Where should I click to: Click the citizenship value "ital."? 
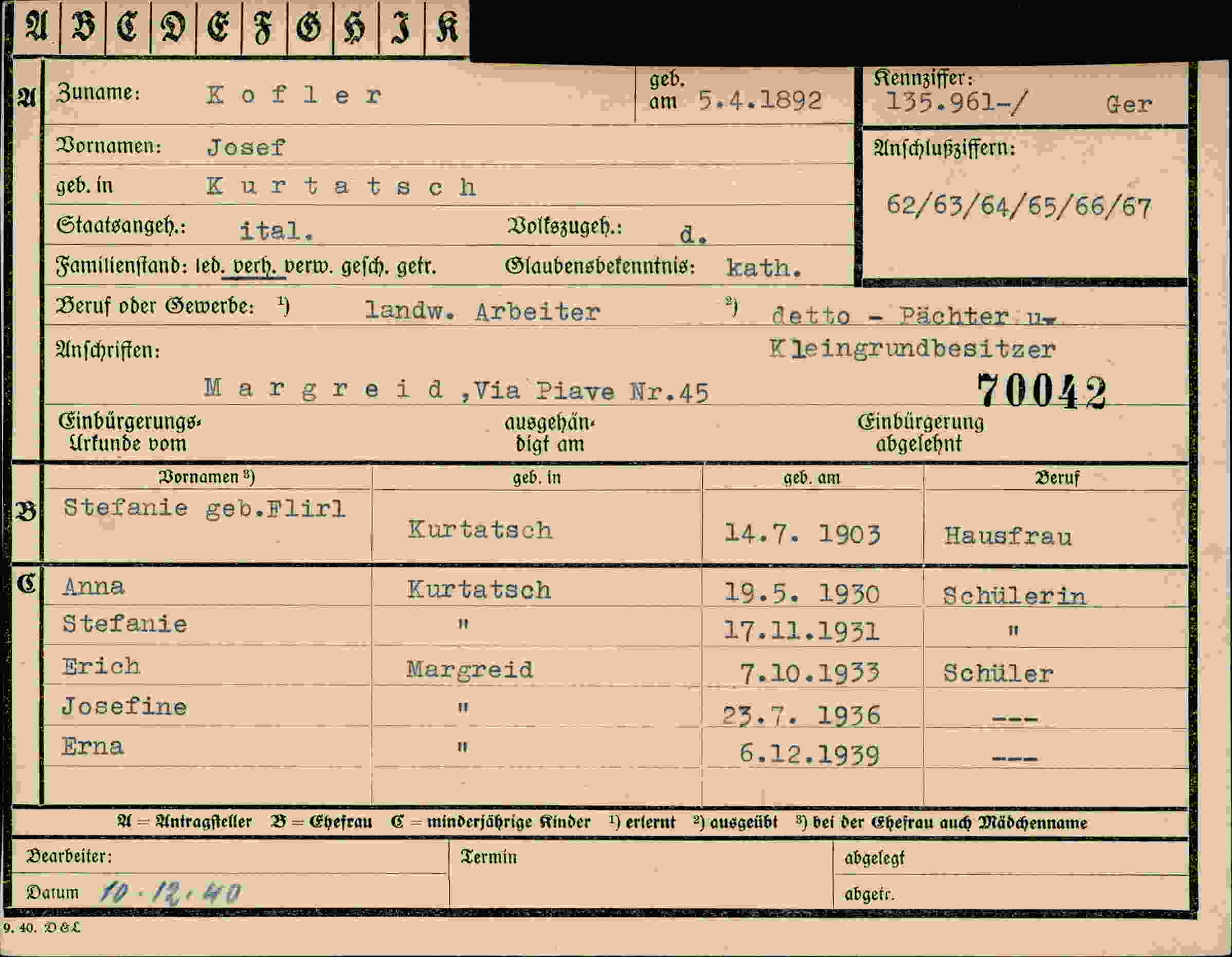click(277, 231)
